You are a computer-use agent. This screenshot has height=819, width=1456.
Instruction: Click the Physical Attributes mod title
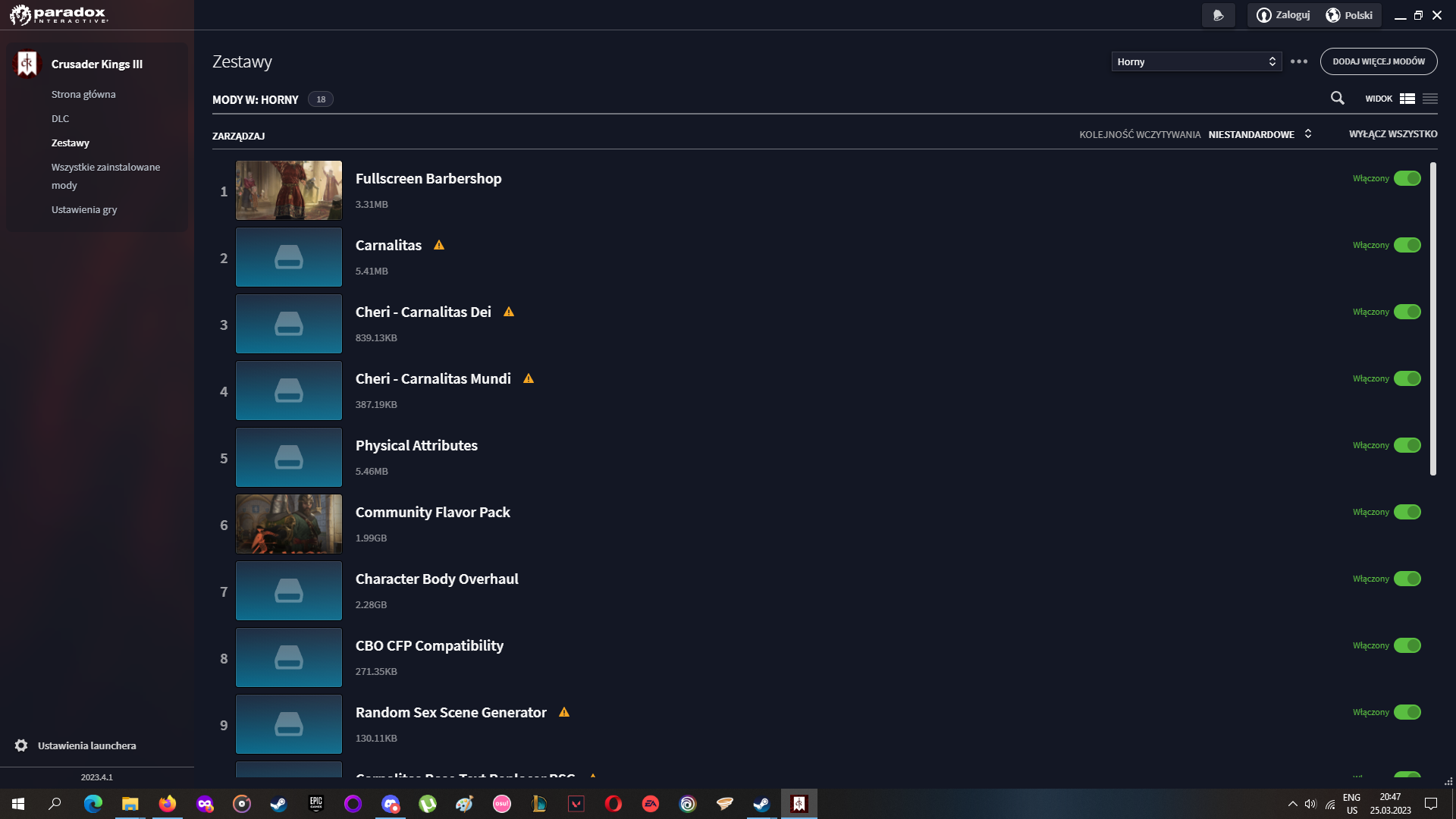point(416,445)
